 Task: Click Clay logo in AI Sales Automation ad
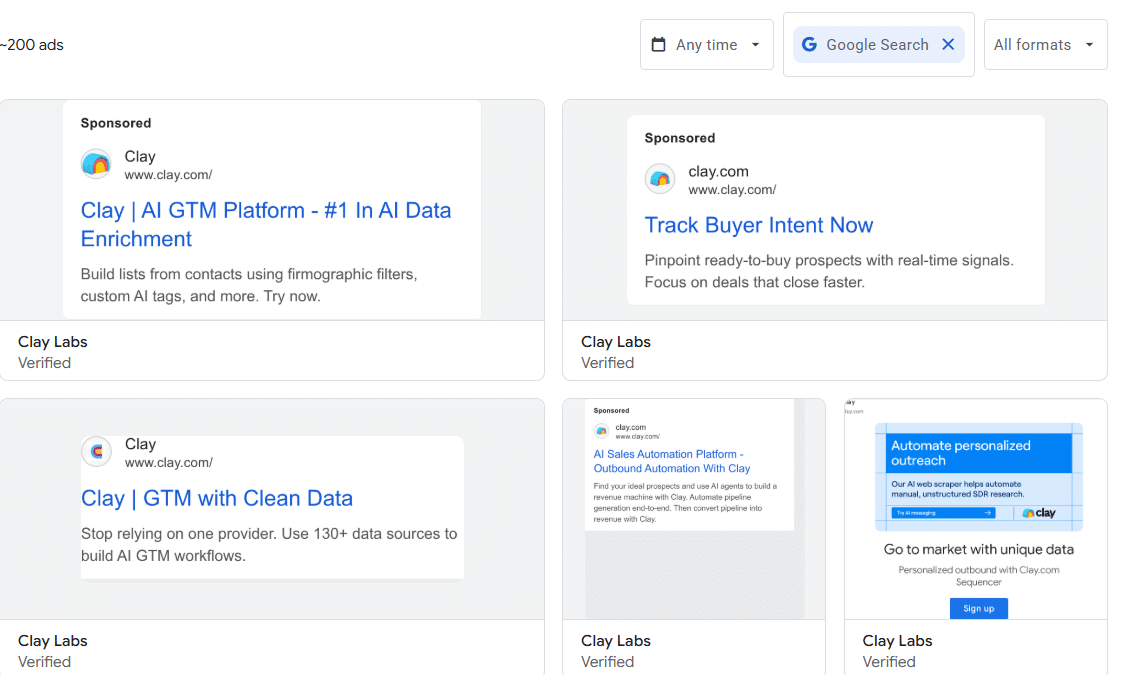tap(601, 431)
